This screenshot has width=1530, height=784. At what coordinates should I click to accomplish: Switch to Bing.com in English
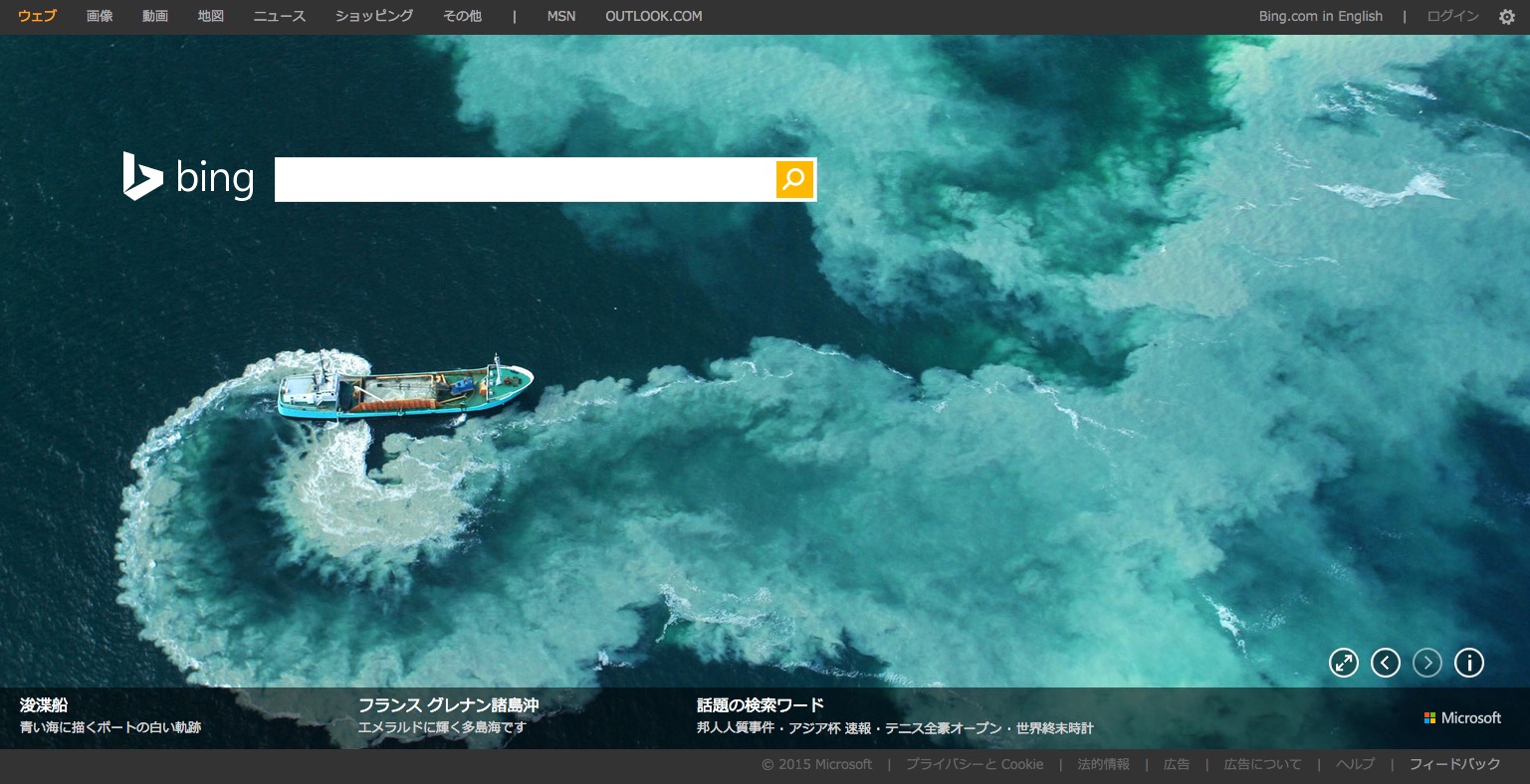[1320, 16]
